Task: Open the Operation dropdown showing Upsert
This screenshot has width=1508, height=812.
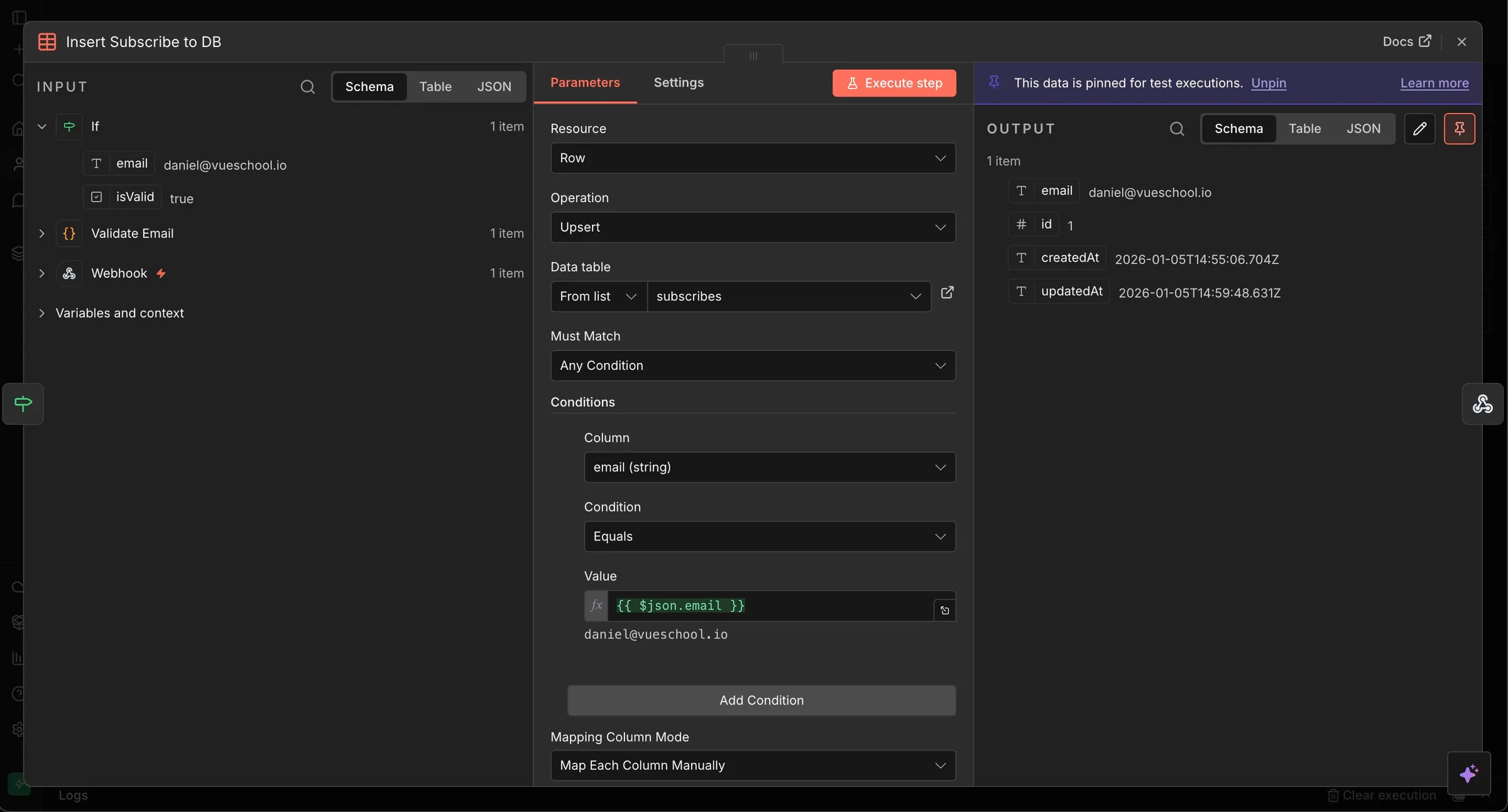Action: point(753,227)
